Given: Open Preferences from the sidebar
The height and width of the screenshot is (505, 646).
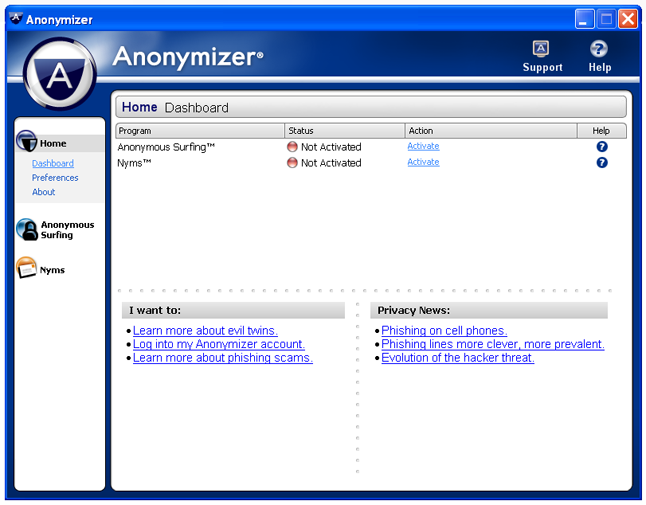Looking at the screenshot, I should 55,178.
